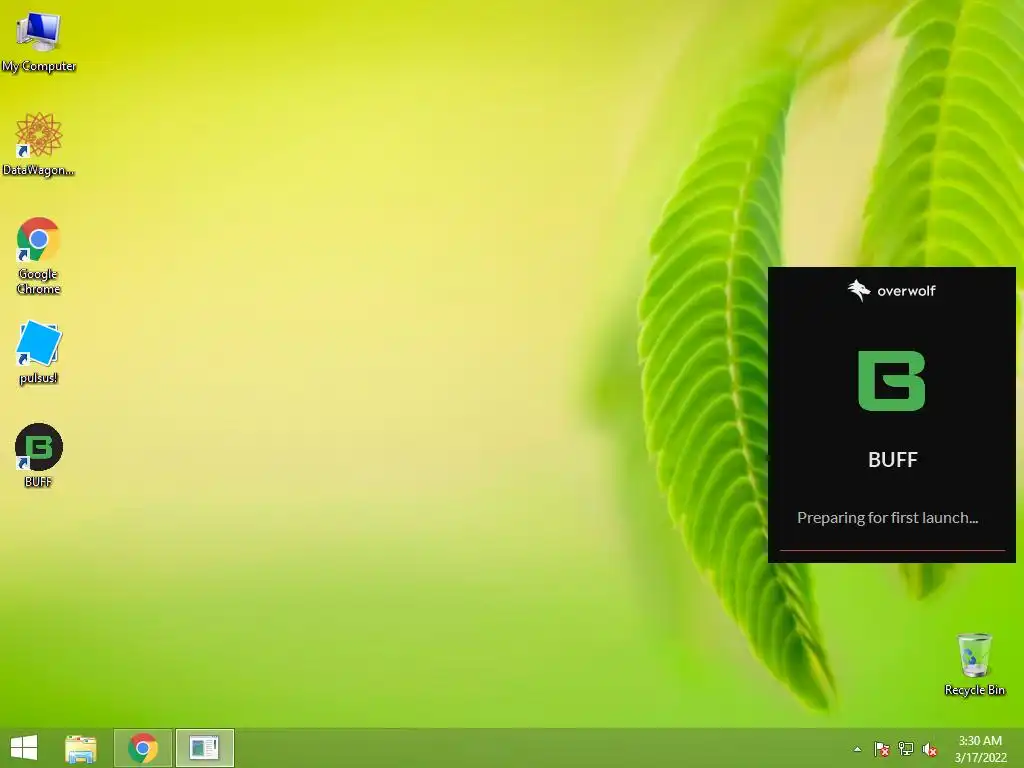
Task: Click the red loading progress bar
Action: 892,551
